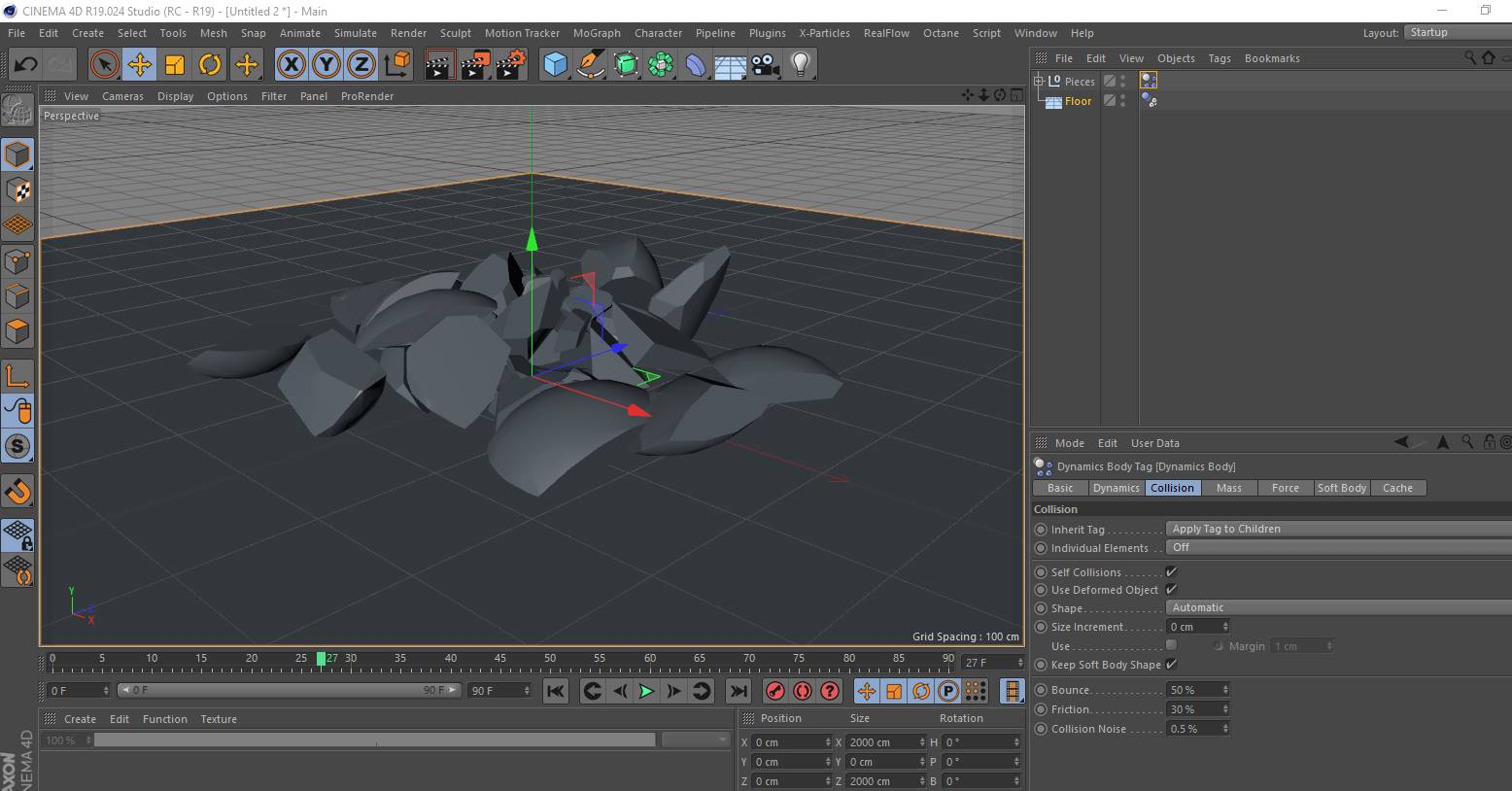This screenshot has width=1512, height=791.
Task: Add a deformer object icon
Action: [696, 65]
